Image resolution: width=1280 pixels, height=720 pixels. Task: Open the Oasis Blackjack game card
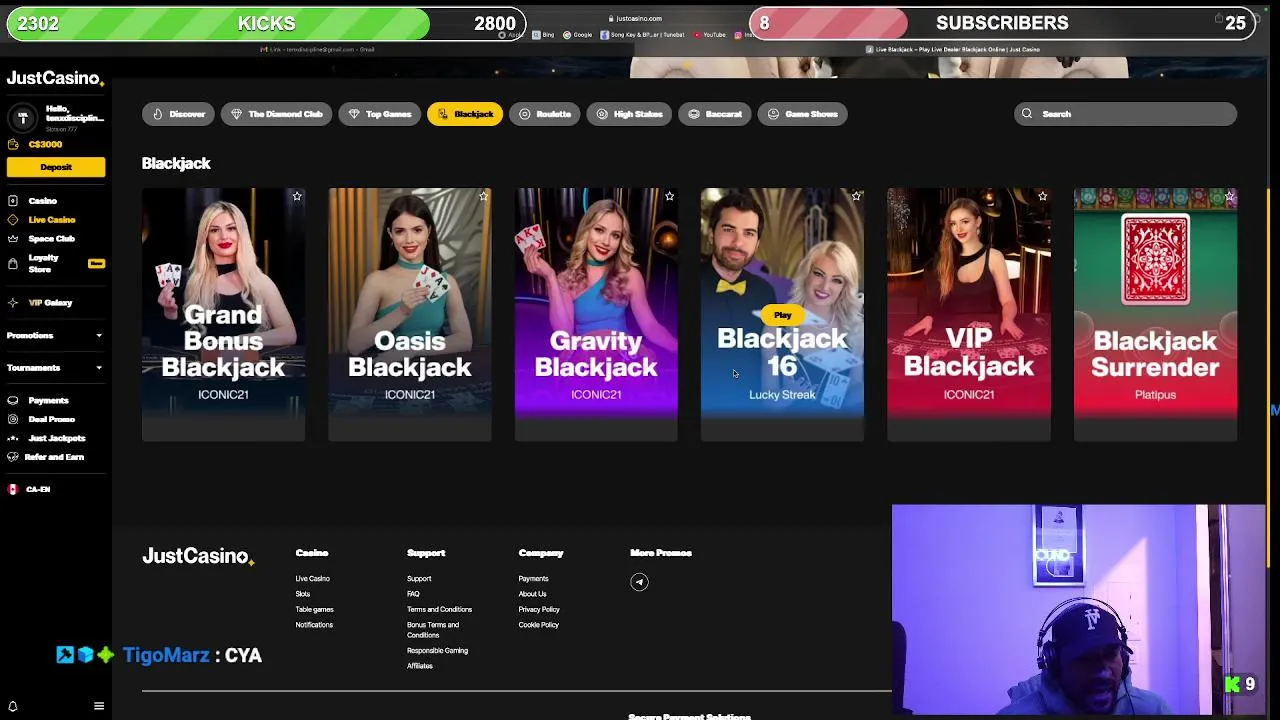click(x=410, y=314)
